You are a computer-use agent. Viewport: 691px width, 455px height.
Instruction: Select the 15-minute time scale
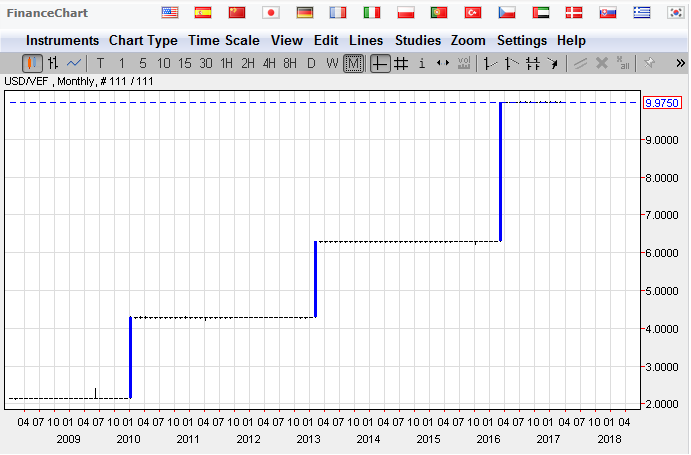185,64
